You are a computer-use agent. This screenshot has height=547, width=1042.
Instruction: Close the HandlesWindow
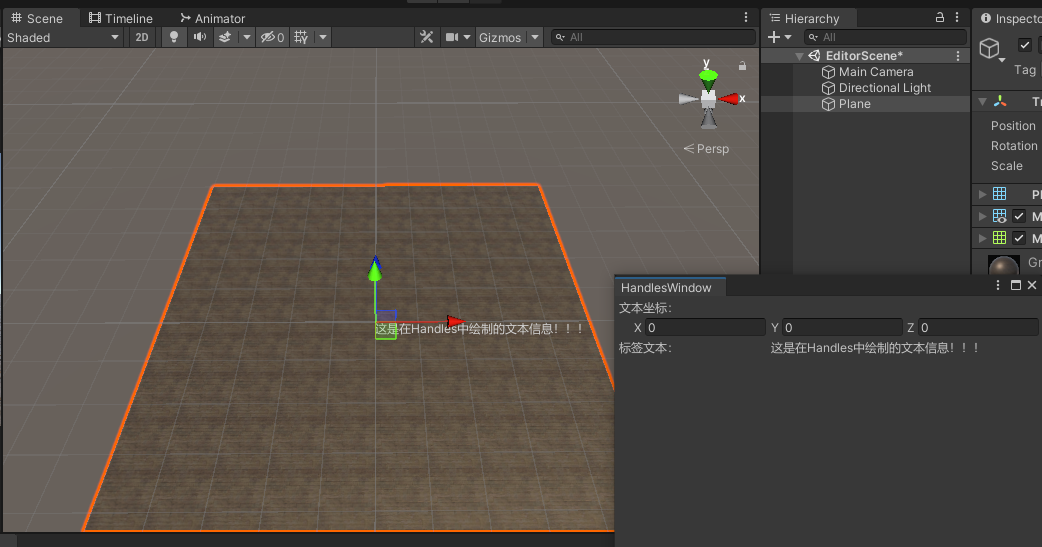[1031, 285]
